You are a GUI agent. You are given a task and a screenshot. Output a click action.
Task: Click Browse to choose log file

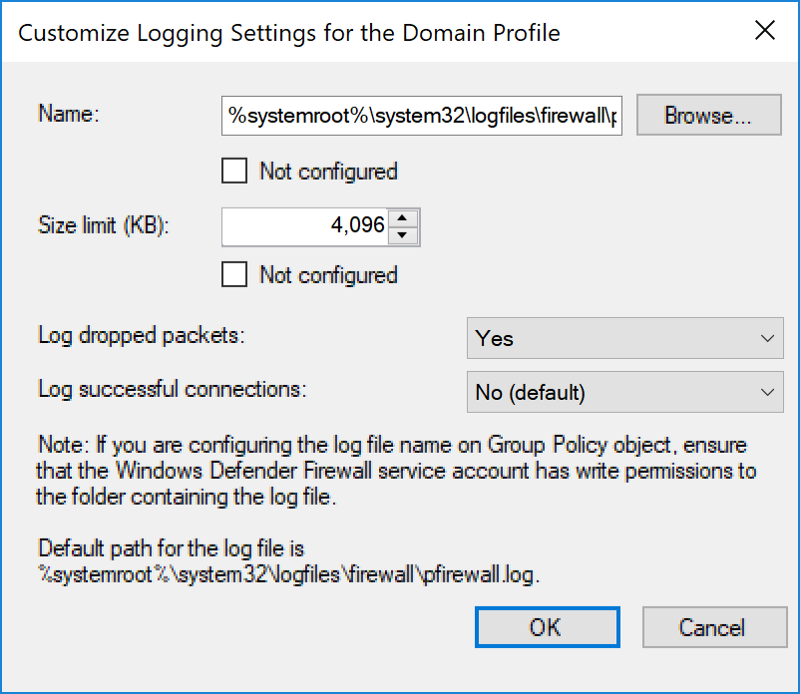coord(709,115)
